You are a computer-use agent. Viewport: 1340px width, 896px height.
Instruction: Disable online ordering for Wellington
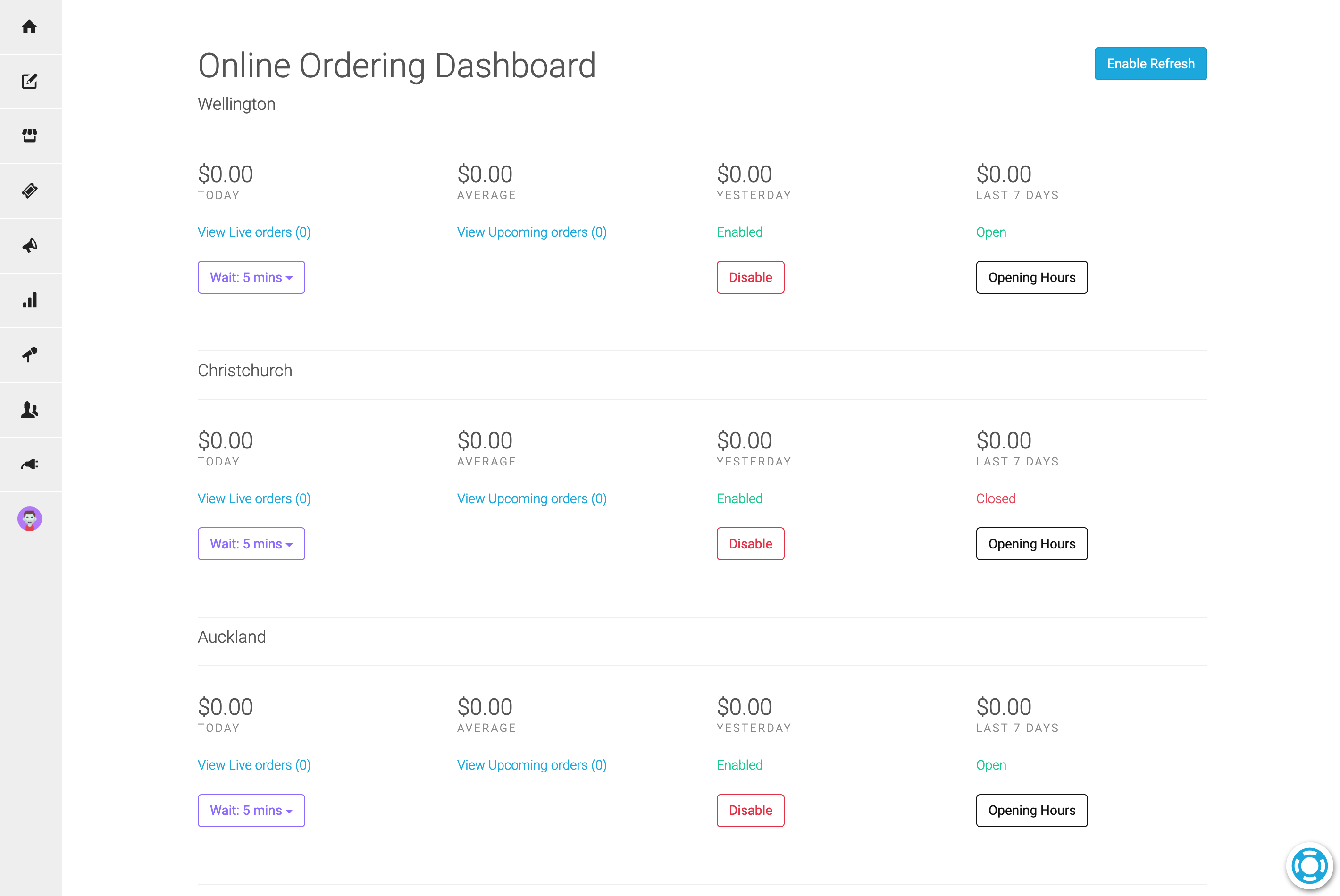750,277
